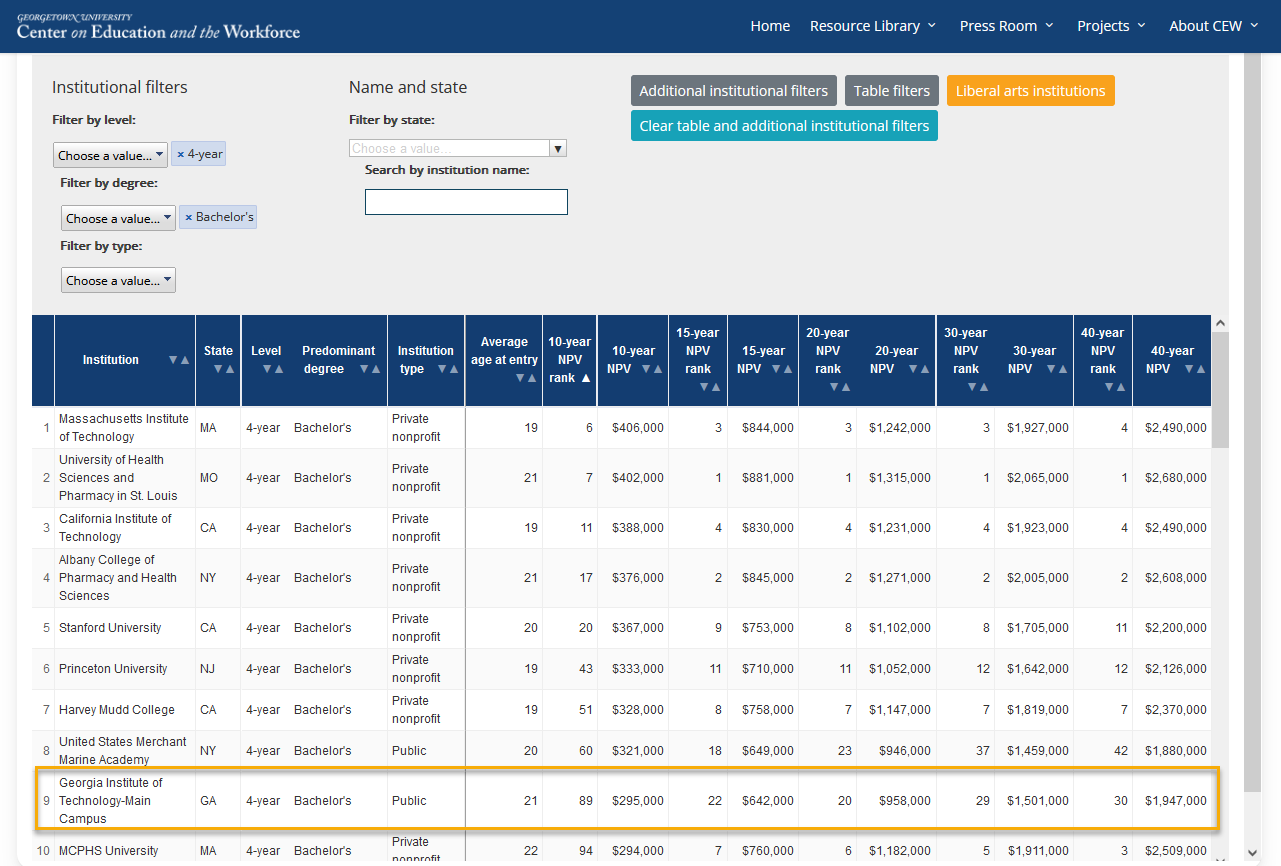The width and height of the screenshot is (1281, 866).
Task: Remove the 4-year filter tag via its x
Action: [181, 155]
